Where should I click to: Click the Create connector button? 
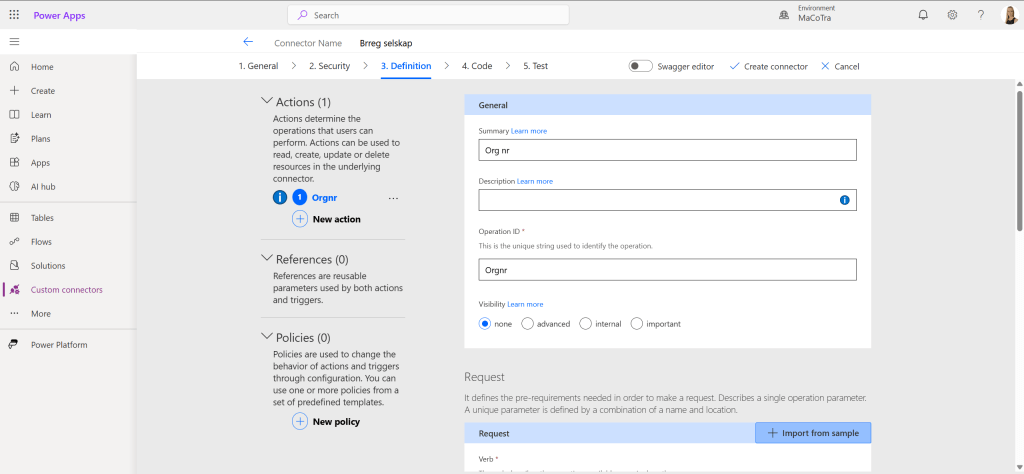click(x=768, y=66)
